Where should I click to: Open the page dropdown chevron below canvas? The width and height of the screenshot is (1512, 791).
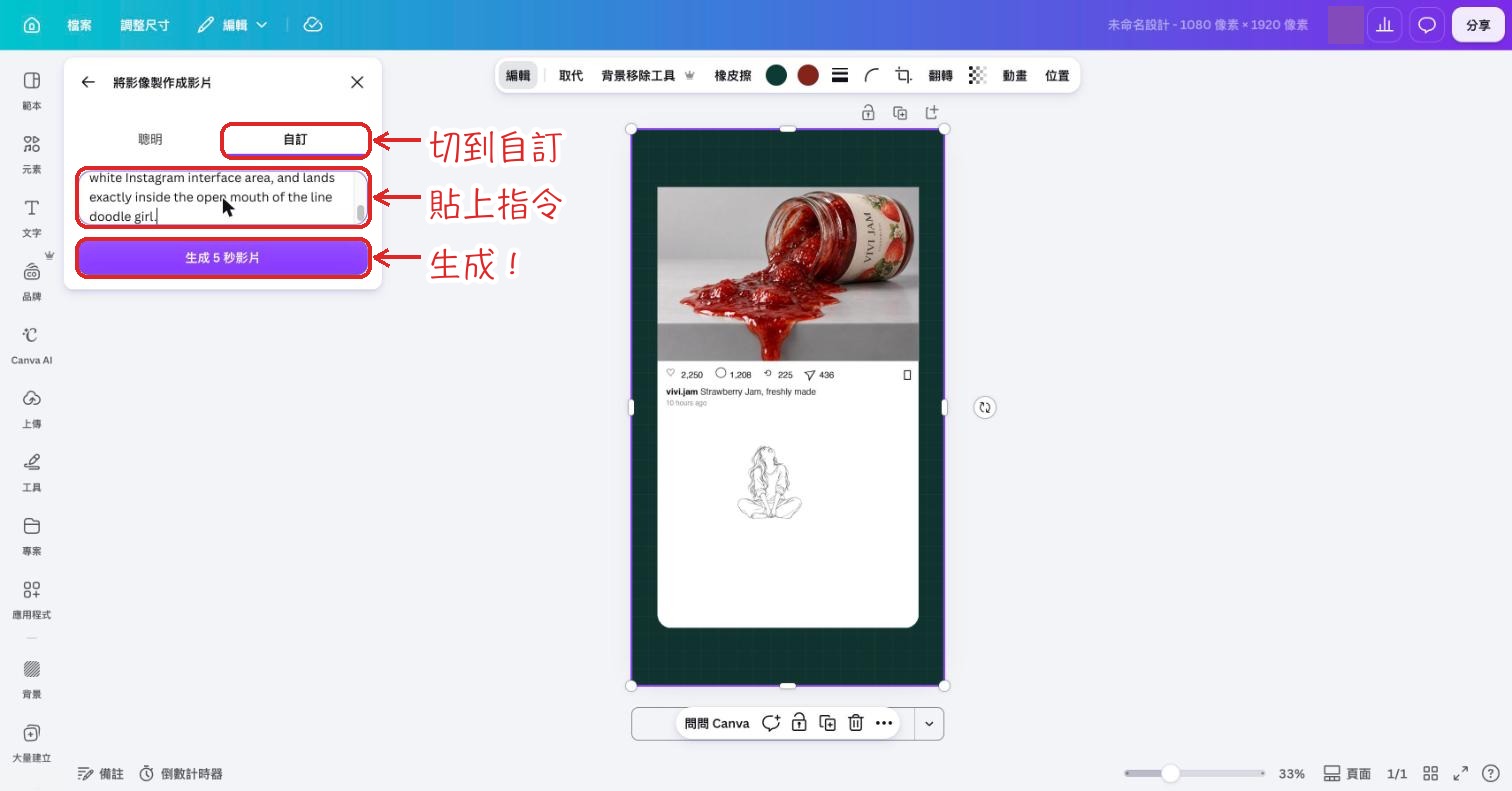tap(929, 724)
